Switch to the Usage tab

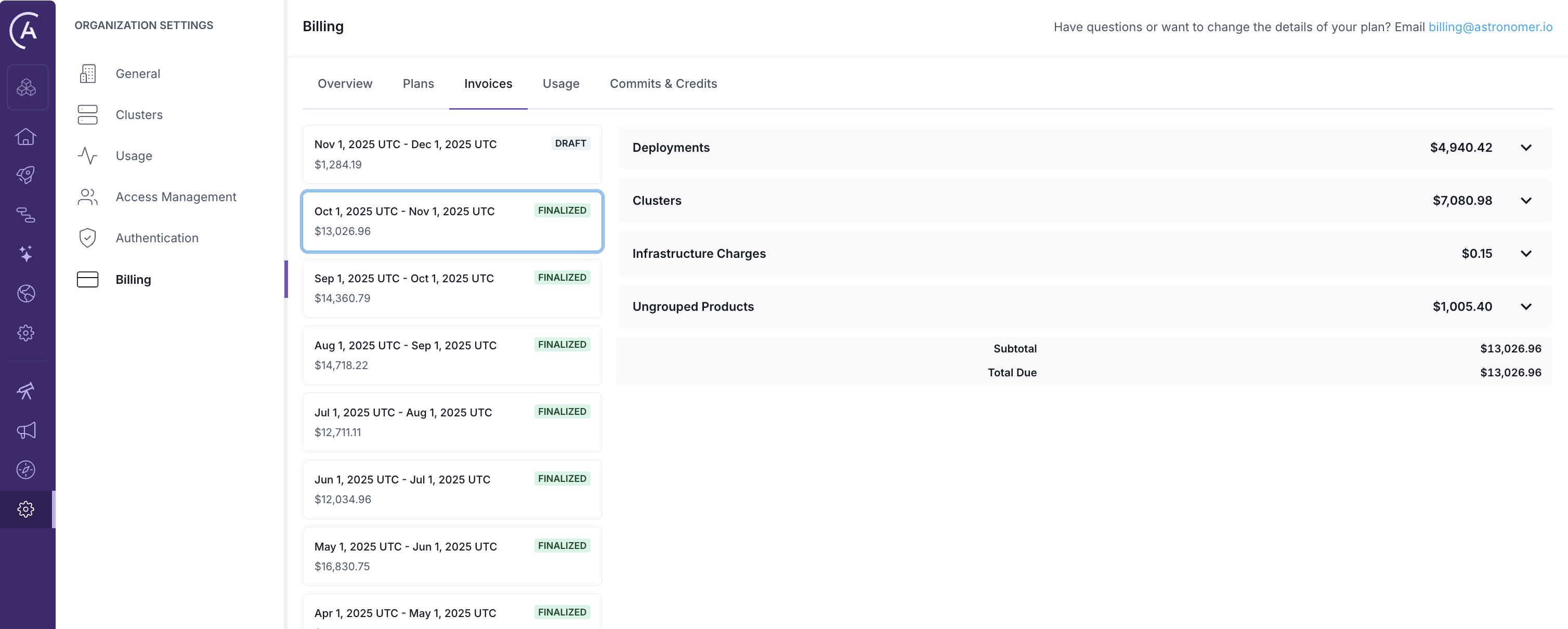560,83
